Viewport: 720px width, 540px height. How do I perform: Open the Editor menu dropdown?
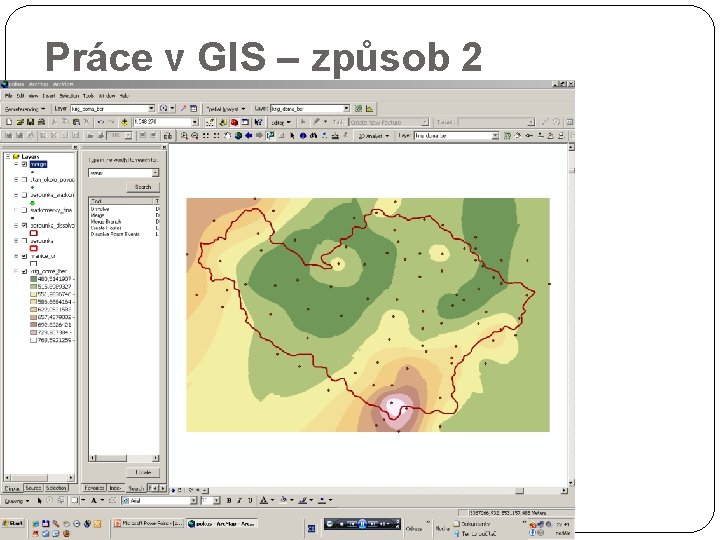[x=281, y=122]
